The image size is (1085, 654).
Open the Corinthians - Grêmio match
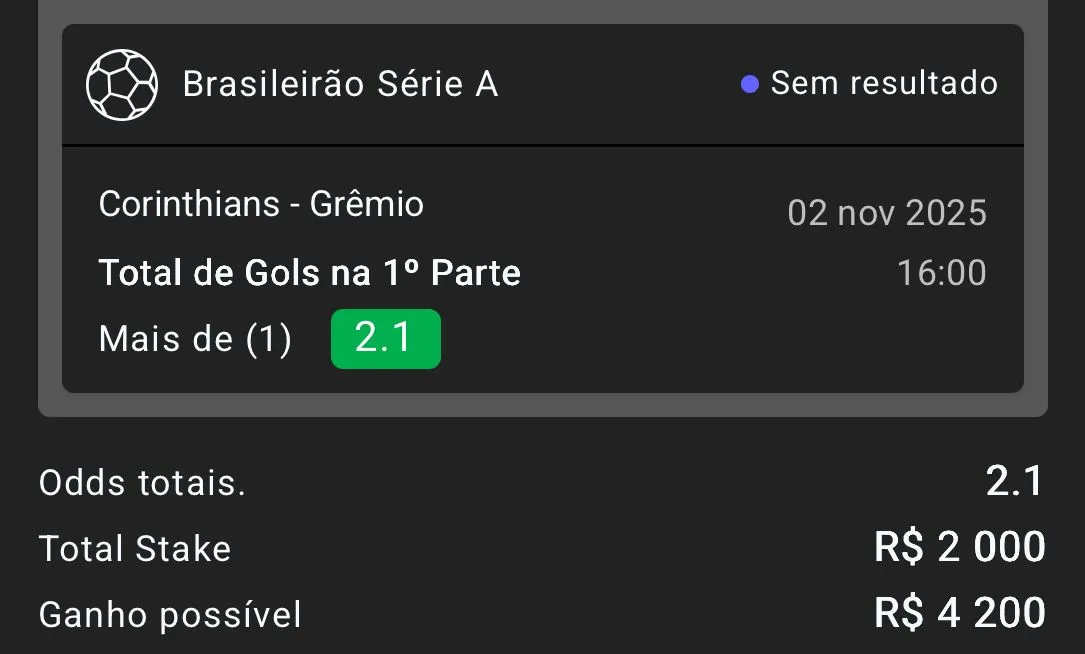pos(261,205)
